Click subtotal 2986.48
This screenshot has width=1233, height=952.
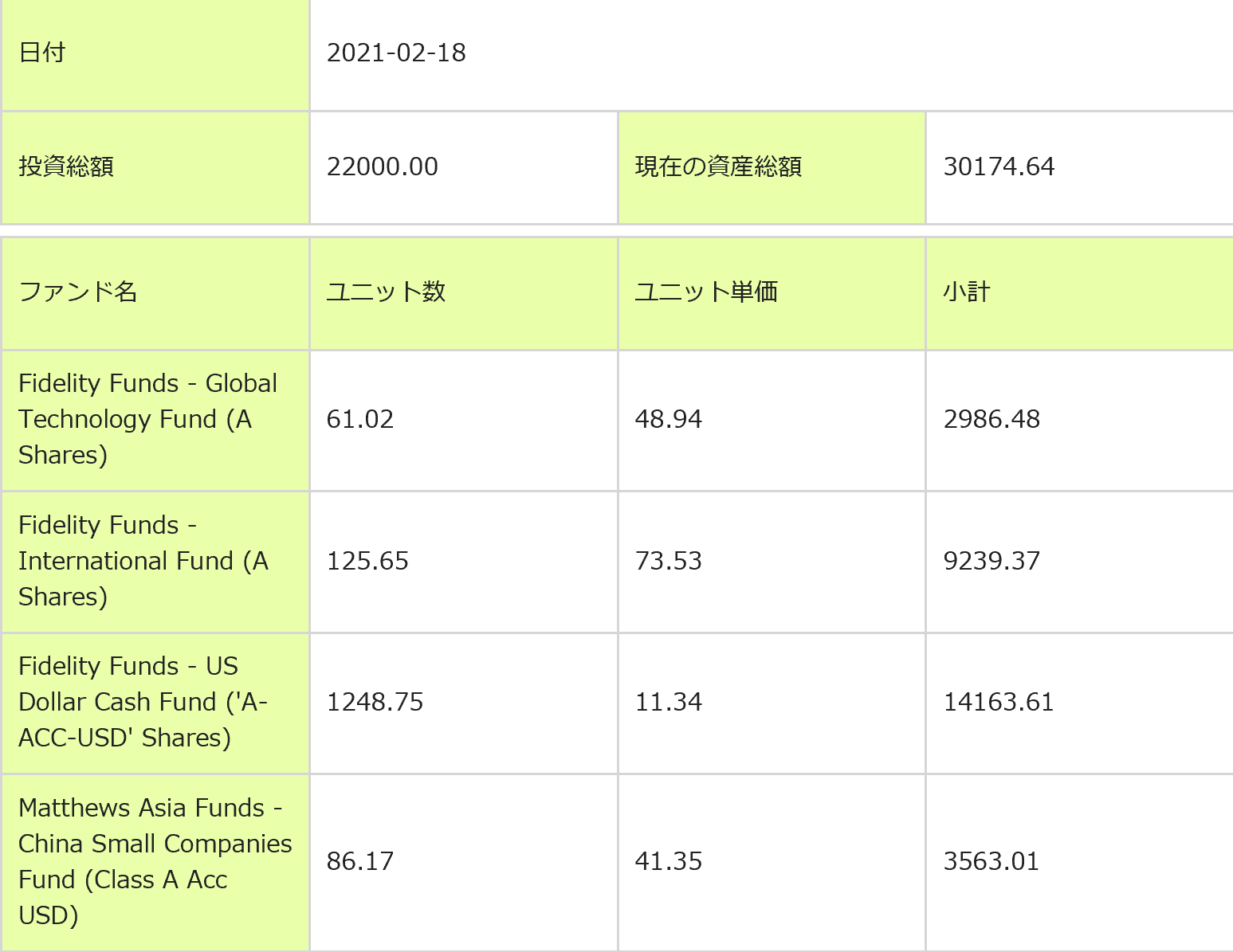(x=992, y=419)
